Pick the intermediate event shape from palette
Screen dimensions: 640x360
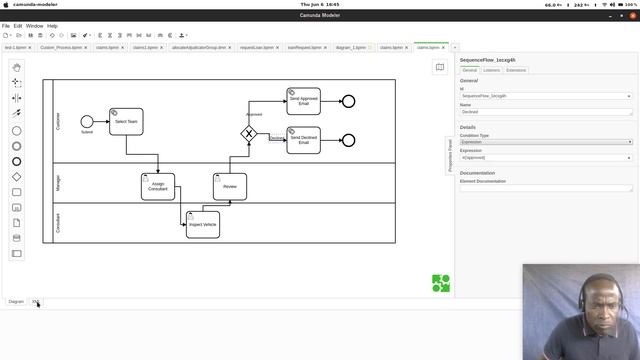point(16,146)
